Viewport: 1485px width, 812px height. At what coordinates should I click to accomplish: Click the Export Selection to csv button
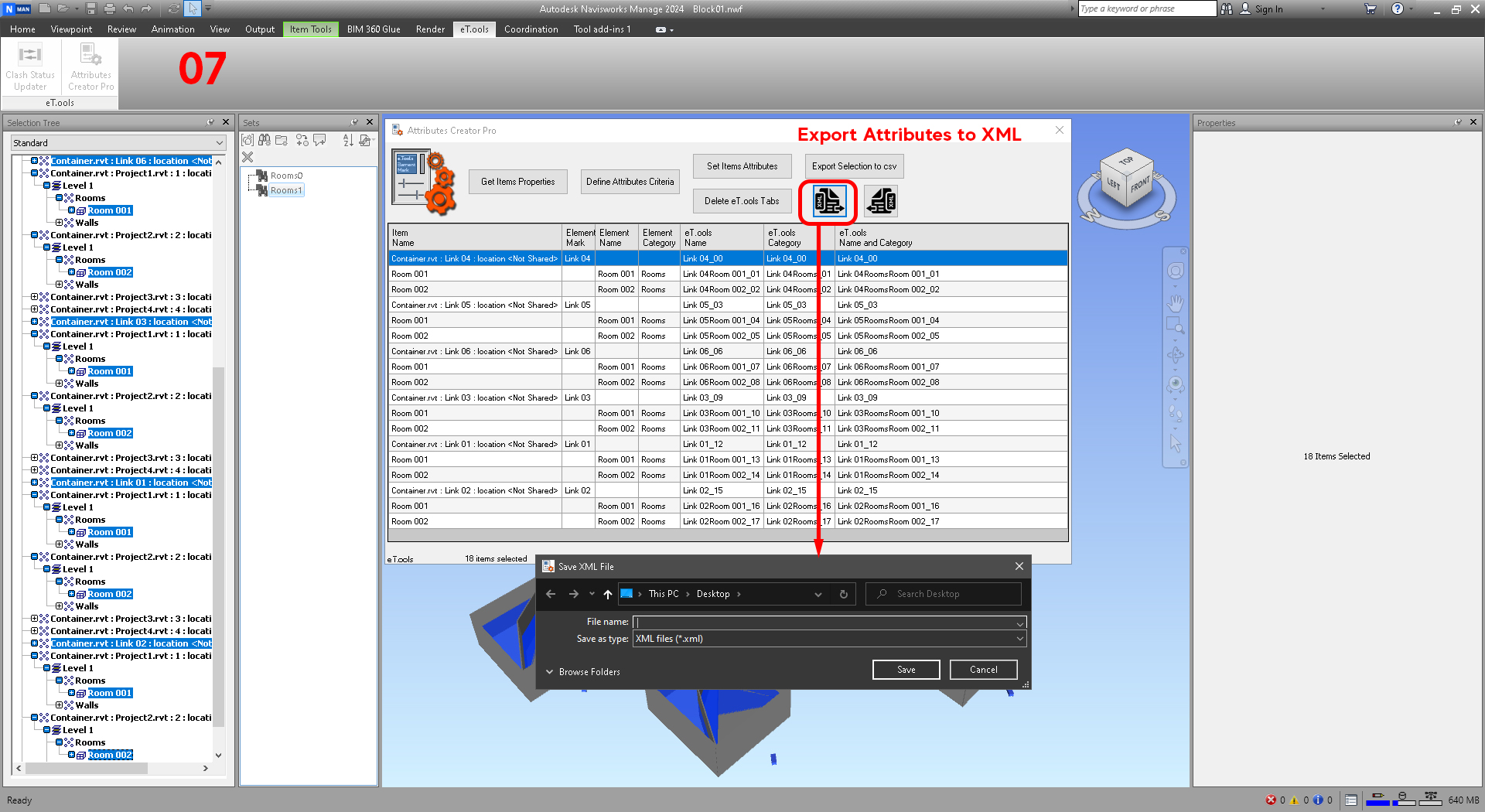pos(854,166)
